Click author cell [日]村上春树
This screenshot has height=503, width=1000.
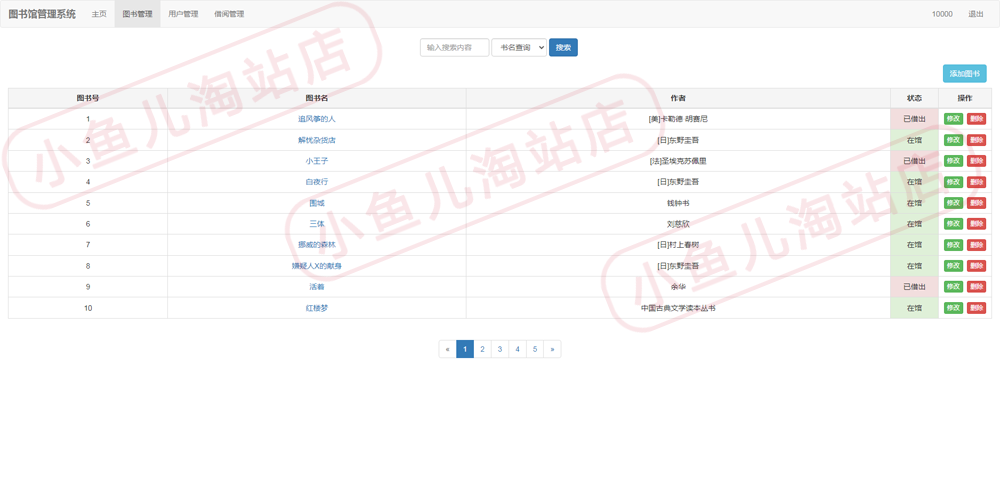pyautogui.click(x=678, y=245)
